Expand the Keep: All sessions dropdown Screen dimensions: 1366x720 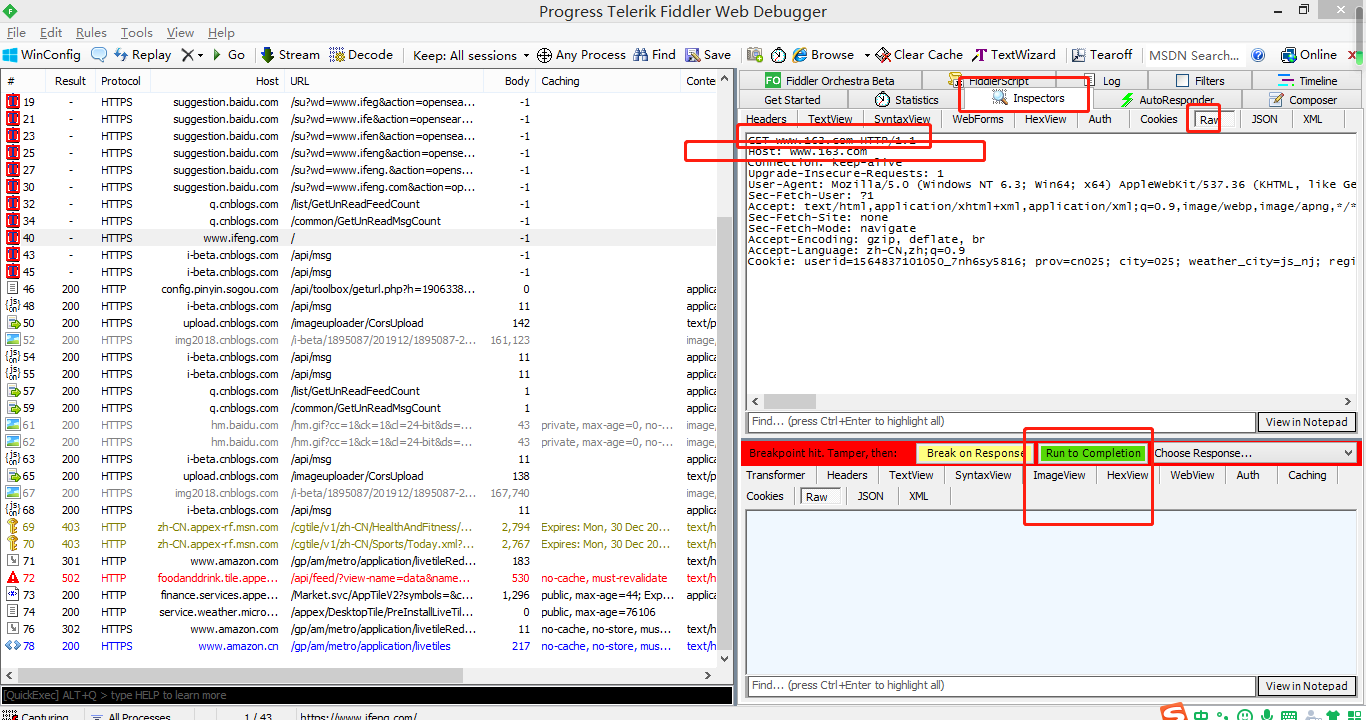pos(471,55)
